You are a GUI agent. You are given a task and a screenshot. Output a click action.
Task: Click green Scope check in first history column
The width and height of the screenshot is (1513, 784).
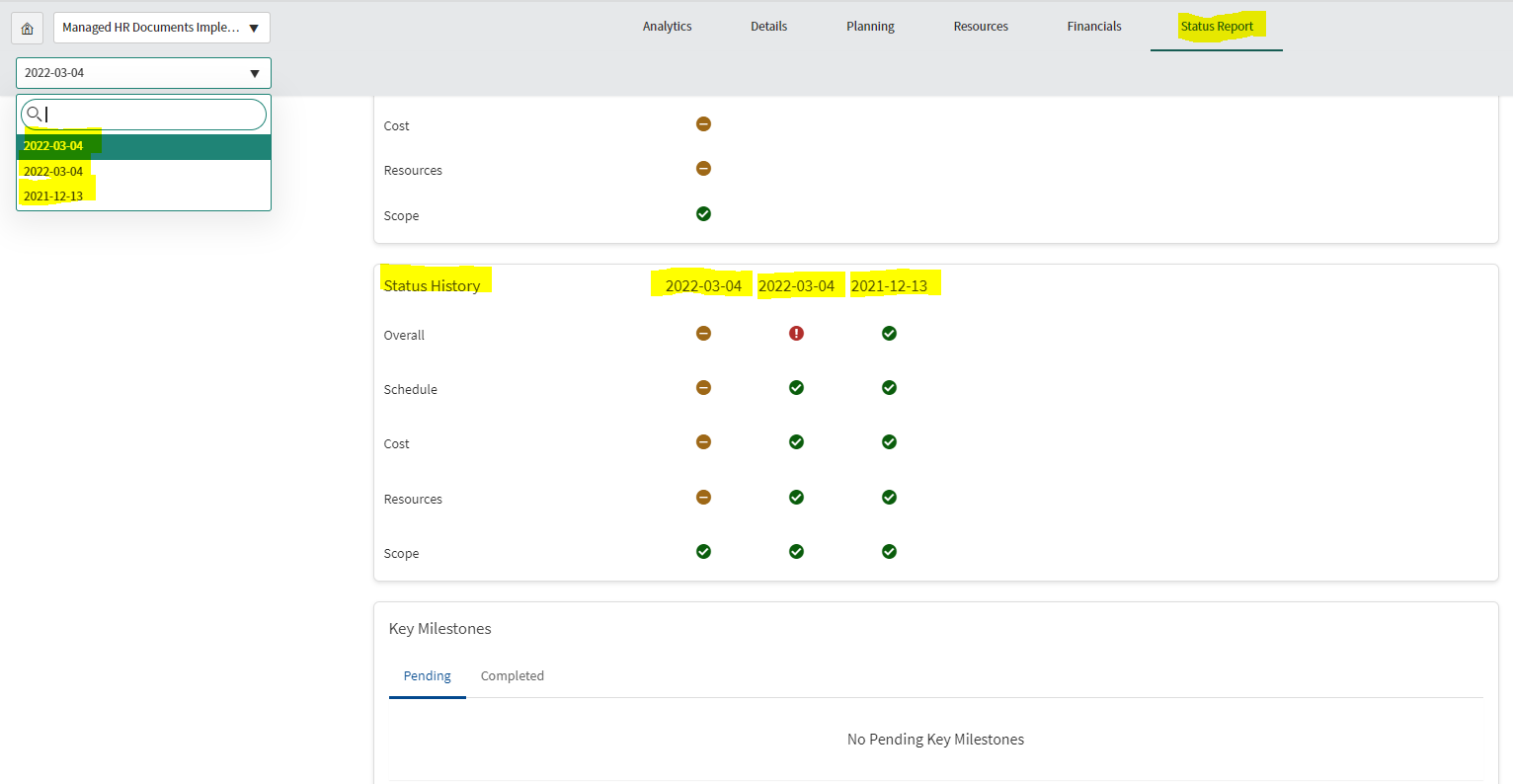[703, 552]
